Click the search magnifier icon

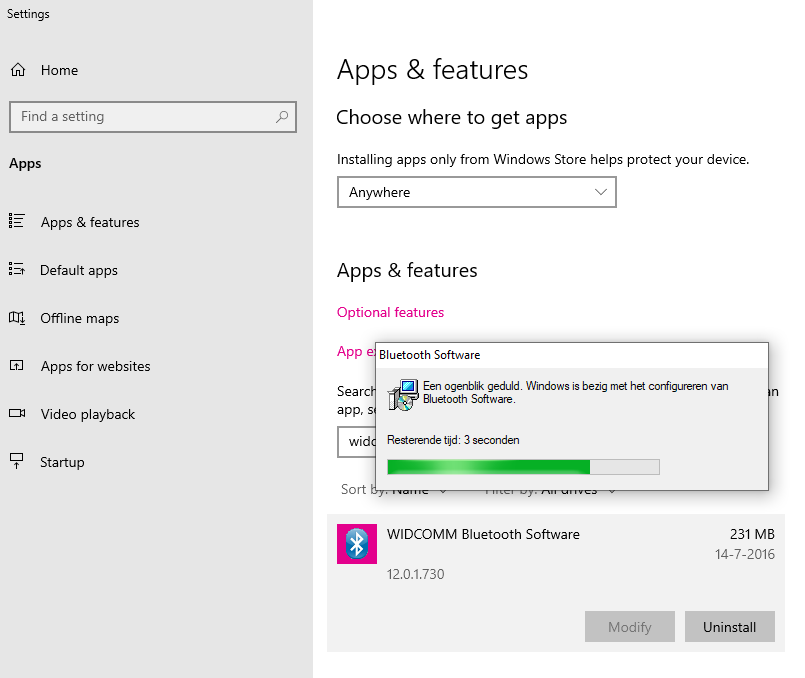(282, 117)
